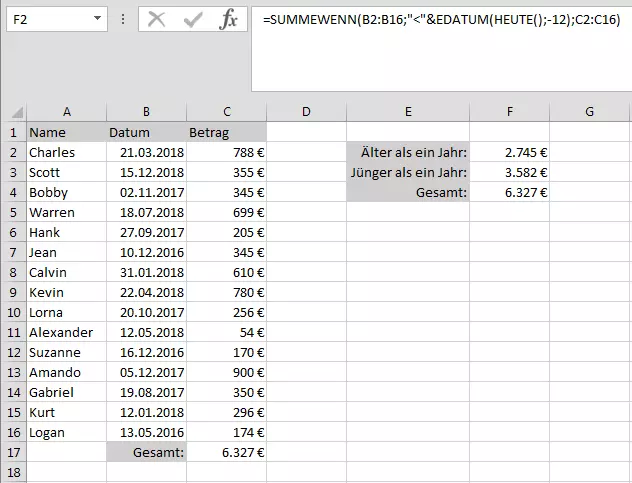Select row 1 header

pos(13,132)
